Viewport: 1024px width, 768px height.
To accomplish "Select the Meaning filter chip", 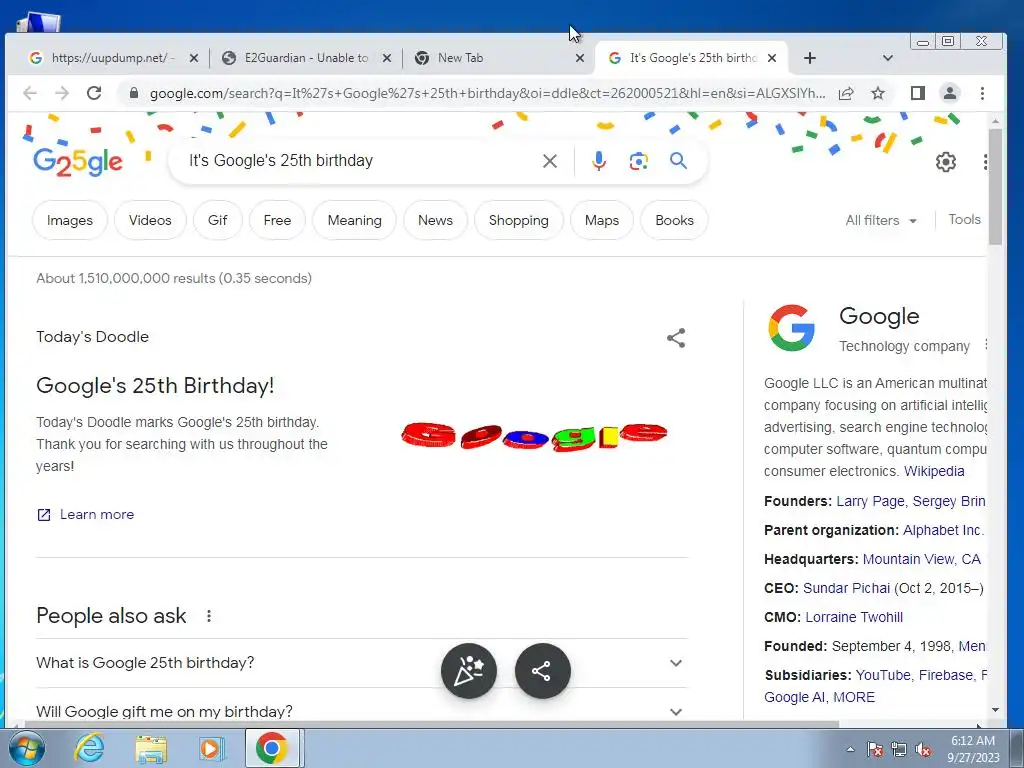I will 355,220.
